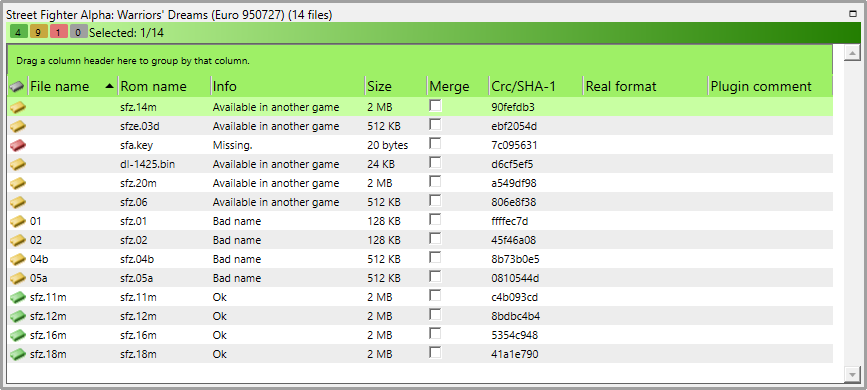Click 'Selected: 1/14' status text
867x390 pixels.
click(x=126, y=33)
